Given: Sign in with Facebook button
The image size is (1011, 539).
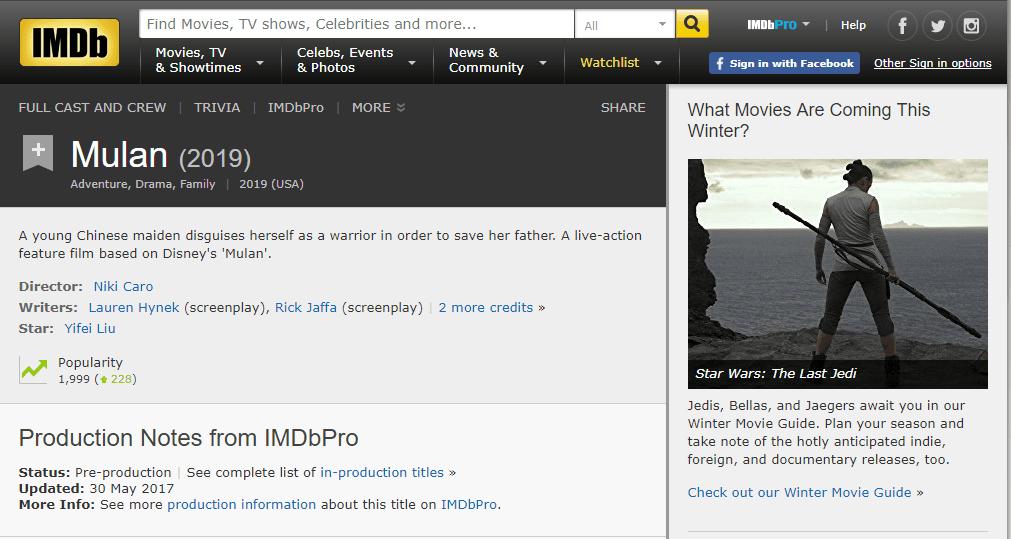Looking at the screenshot, I should click(x=784, y=63).
